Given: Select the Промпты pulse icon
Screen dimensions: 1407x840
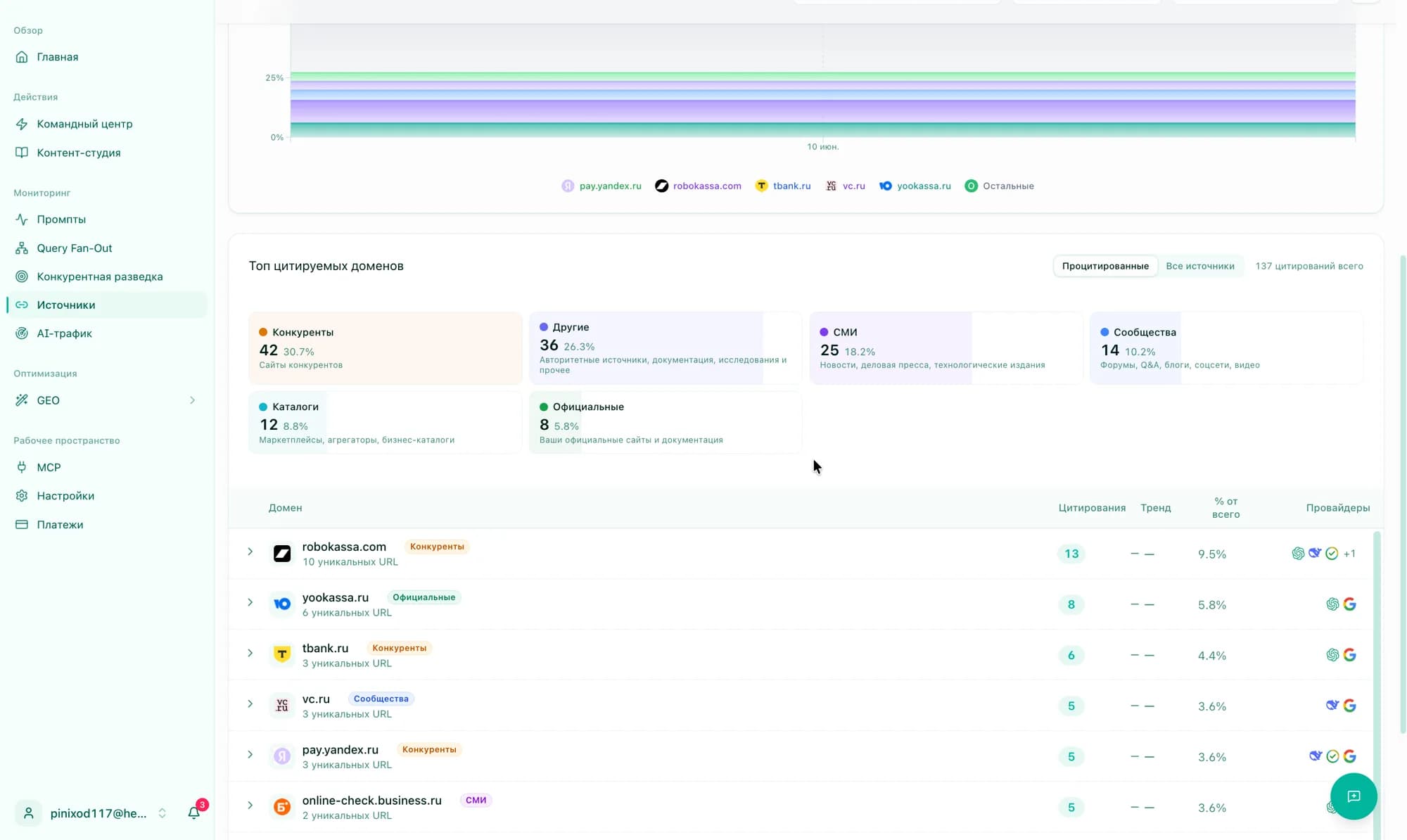Looking at the screenshot, I should tap(22, 219).
